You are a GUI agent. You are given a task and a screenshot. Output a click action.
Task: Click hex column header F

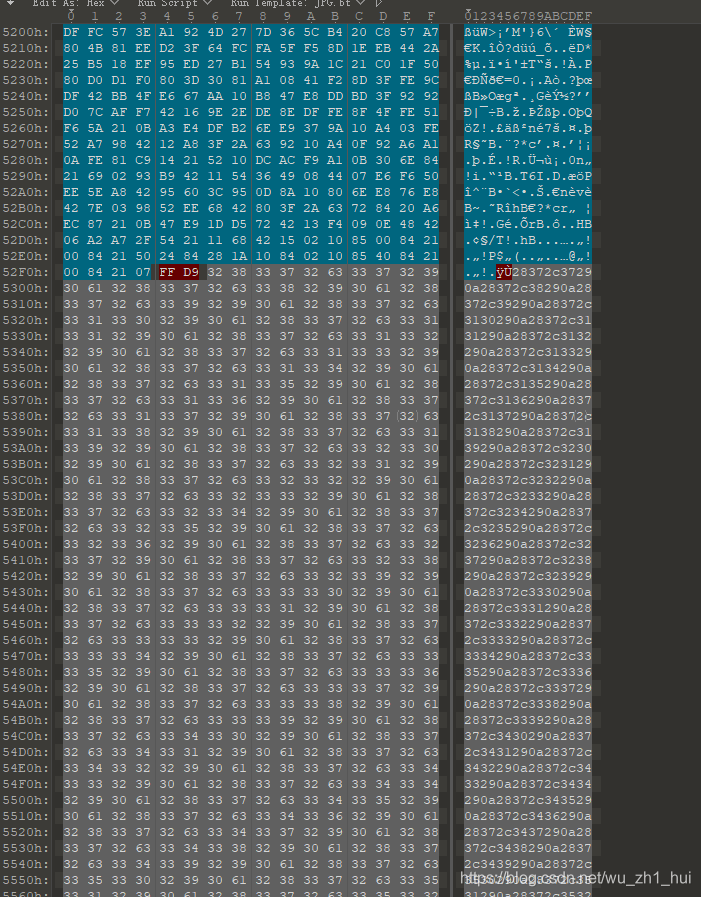point(431,16)
